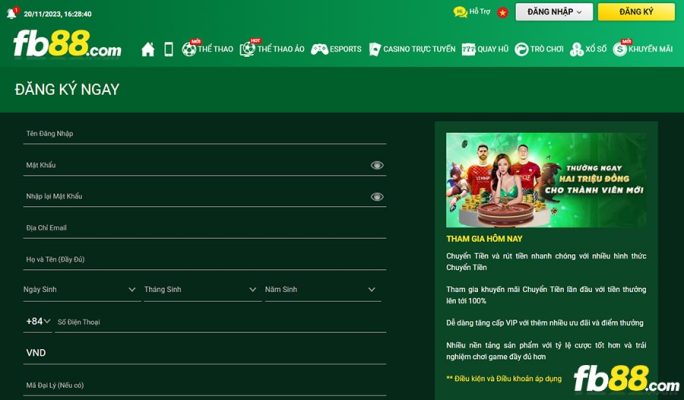Expand the Năm Sinh dropdown
Image resolution: width=684 pixels, height=400 pixels.
point(323,290)
